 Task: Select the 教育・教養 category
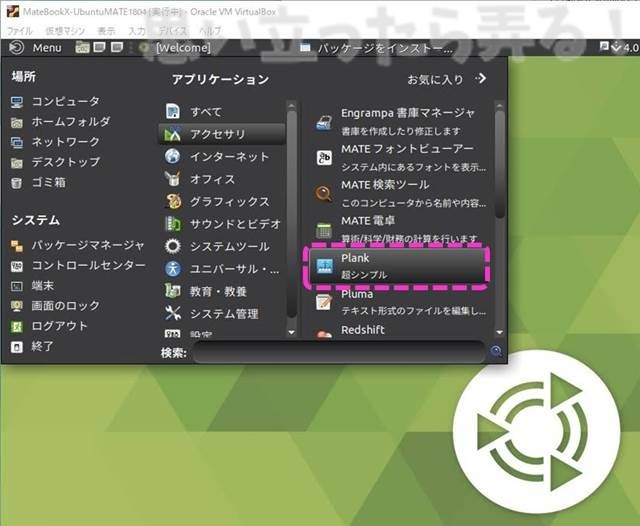pos(222,291)
